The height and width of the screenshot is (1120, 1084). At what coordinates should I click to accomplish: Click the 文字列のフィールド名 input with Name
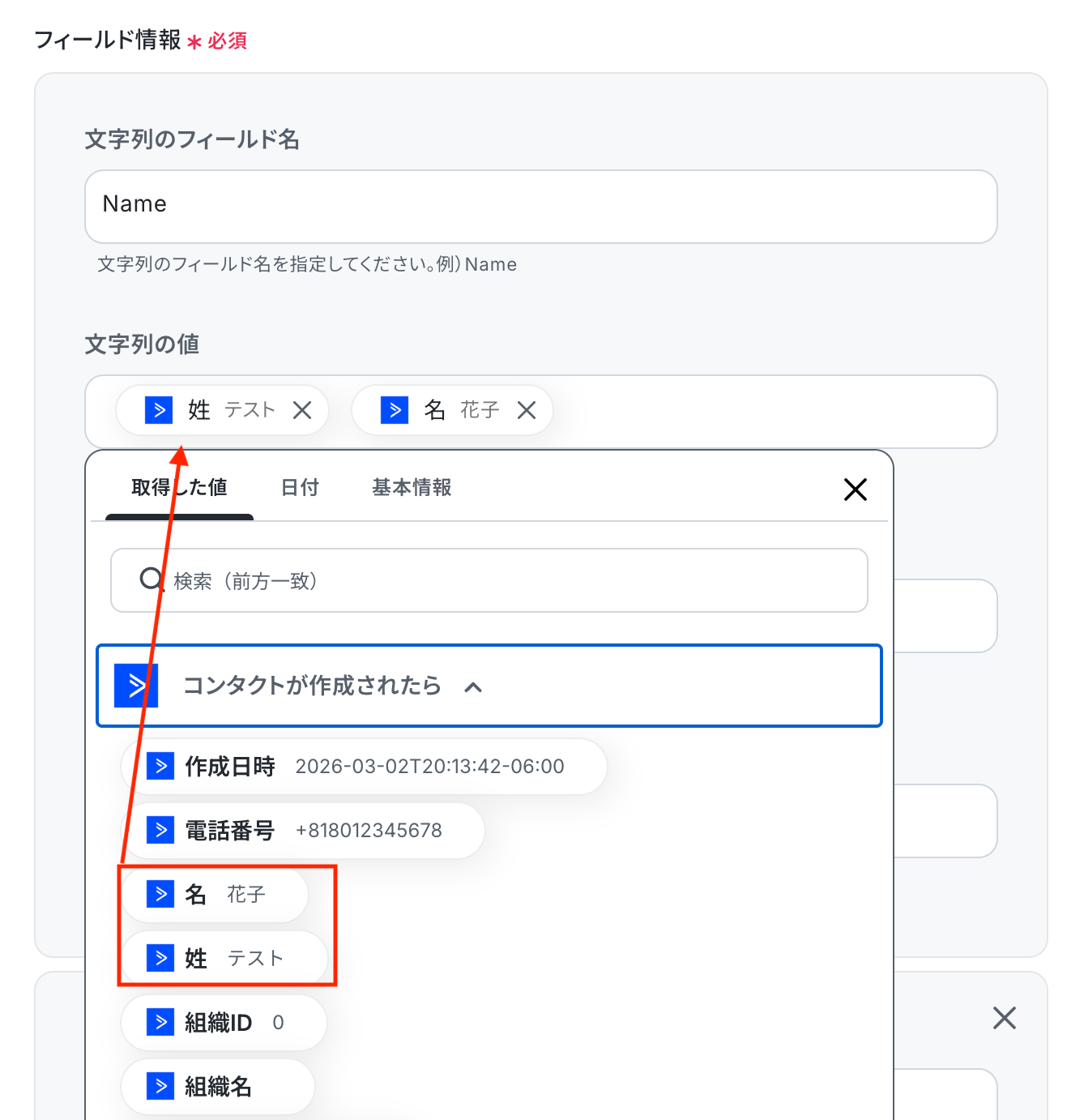pos(541,206)
